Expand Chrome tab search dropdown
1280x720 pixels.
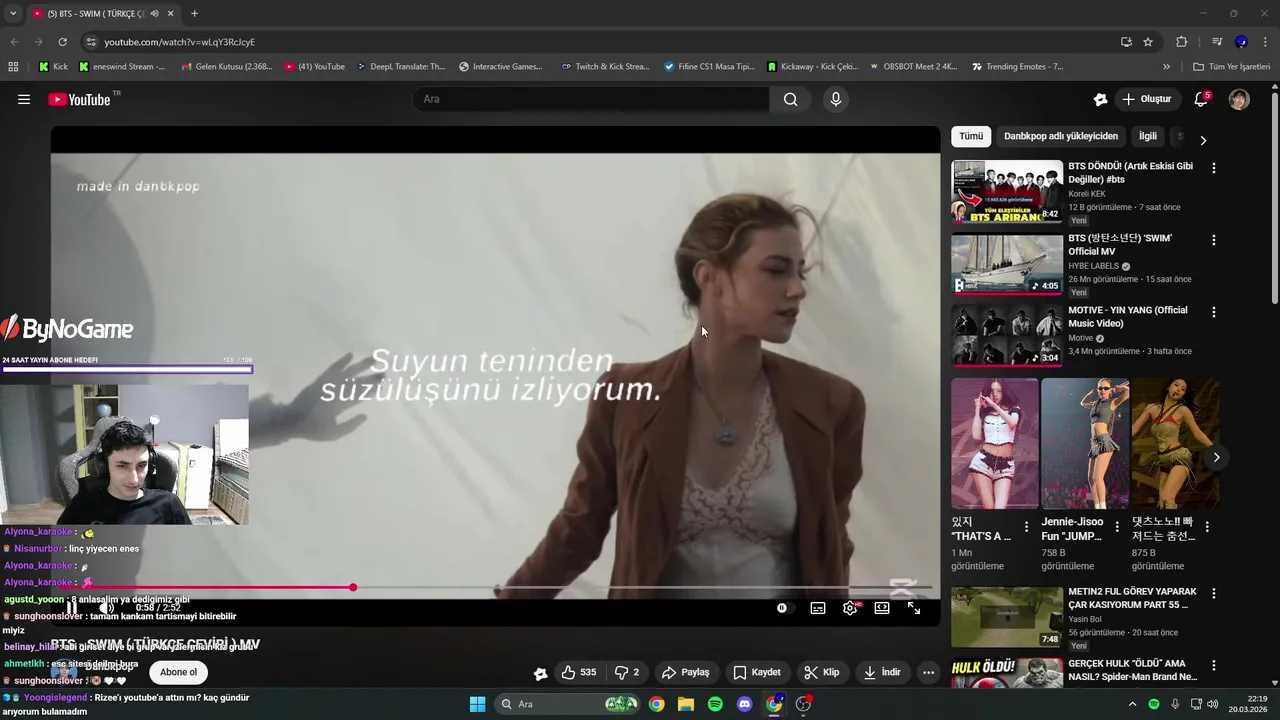(13, 14)
